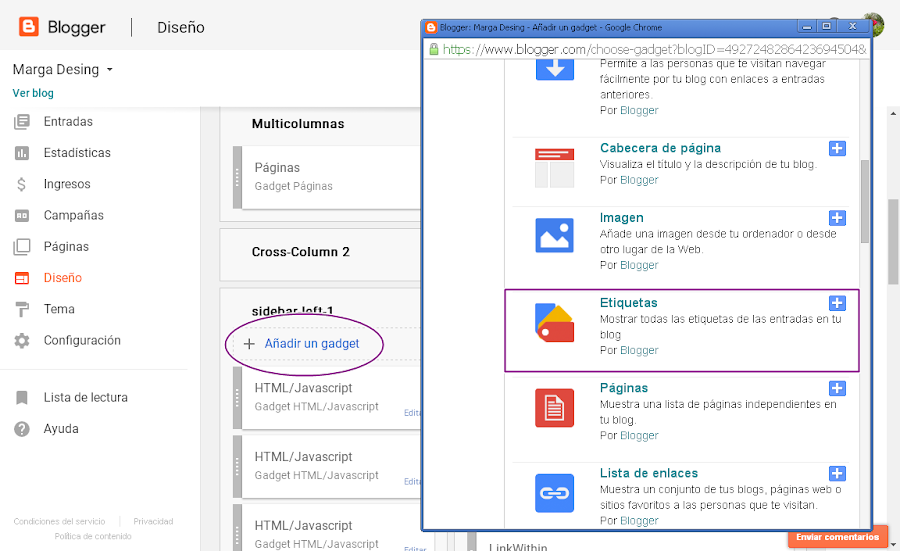
Task: Click the Multicolumnas section heading
Action: pyautogui.click(x=298, y=124)
